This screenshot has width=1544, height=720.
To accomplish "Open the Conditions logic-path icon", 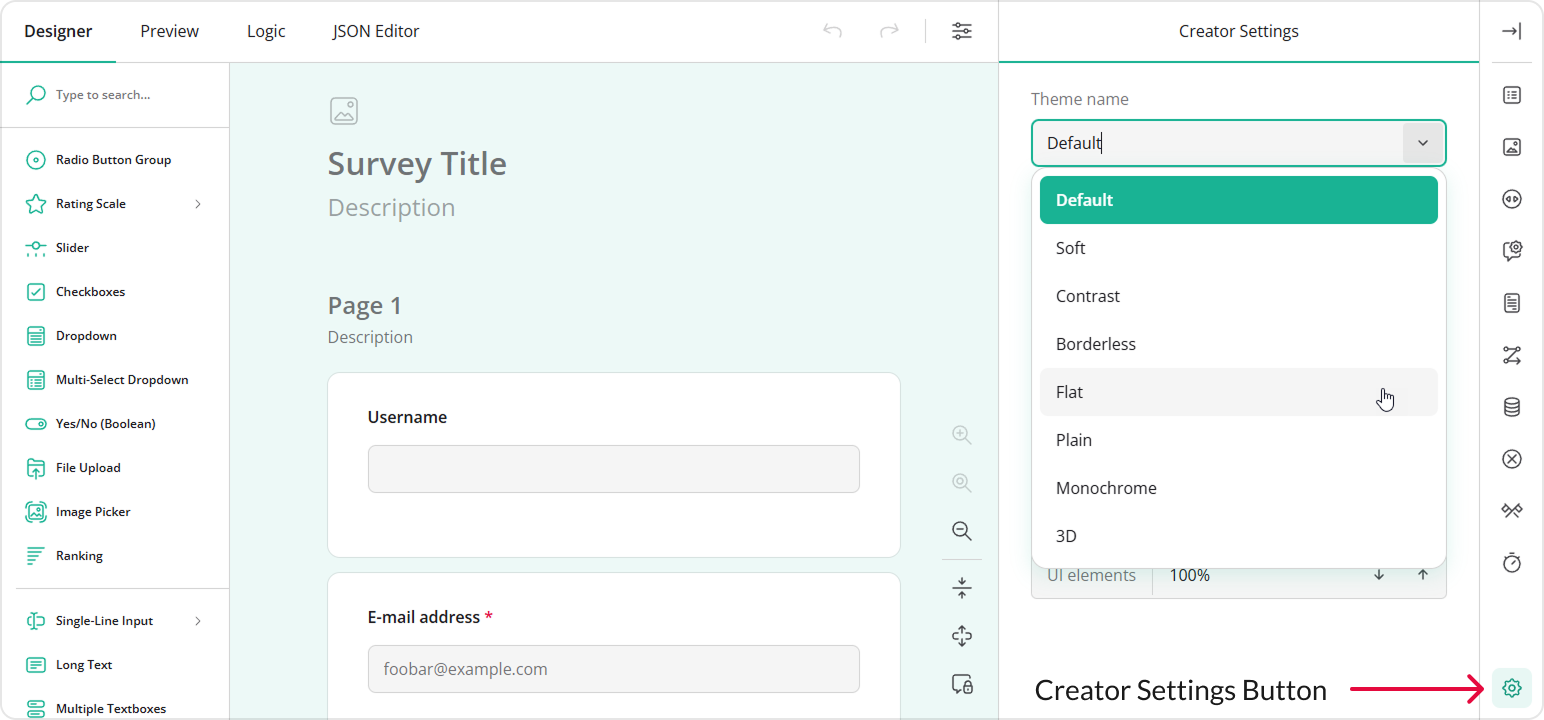I will tap(1512, 355).
